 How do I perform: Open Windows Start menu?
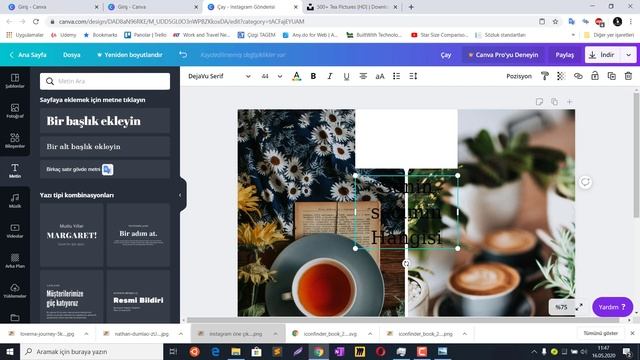pos(10,351)
